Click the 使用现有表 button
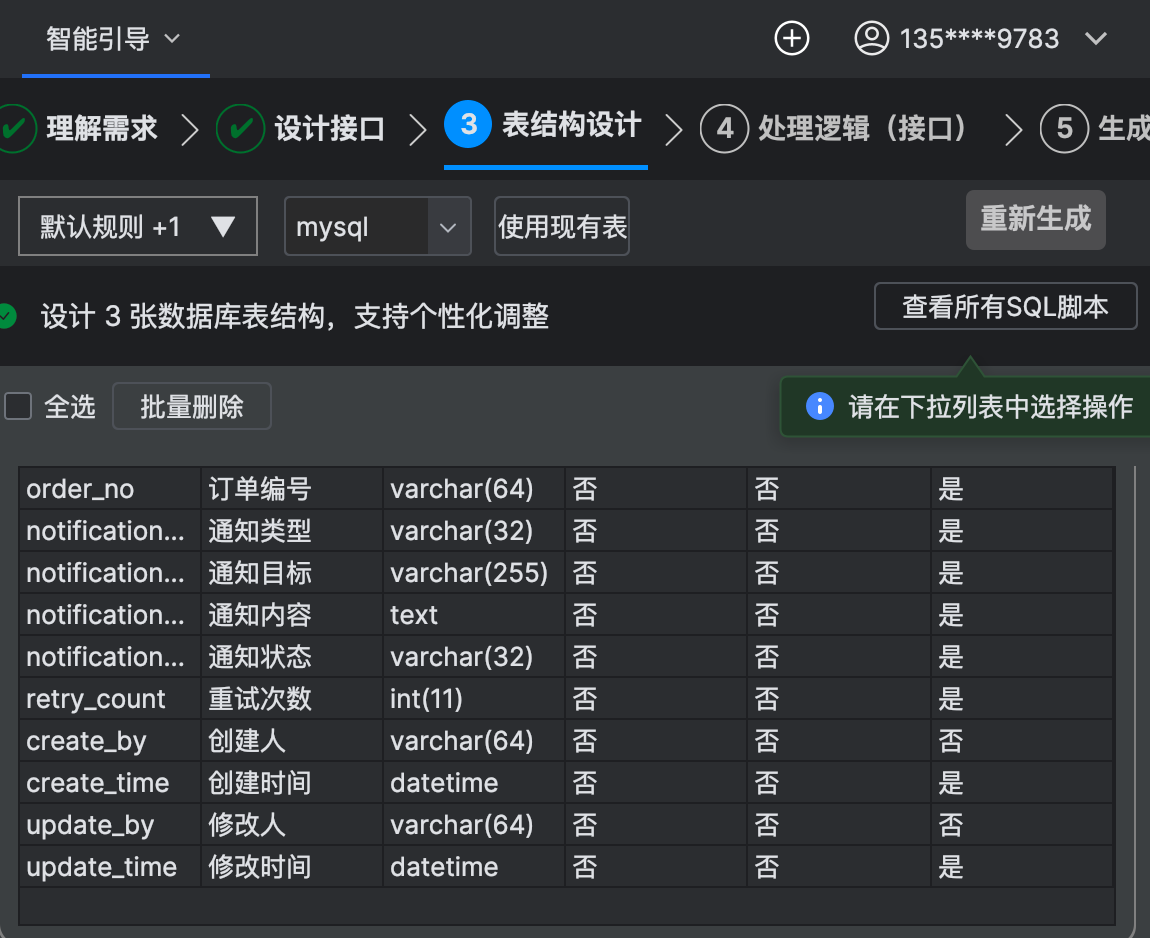Screen dimensions: 1150x938 coord(562,226)
